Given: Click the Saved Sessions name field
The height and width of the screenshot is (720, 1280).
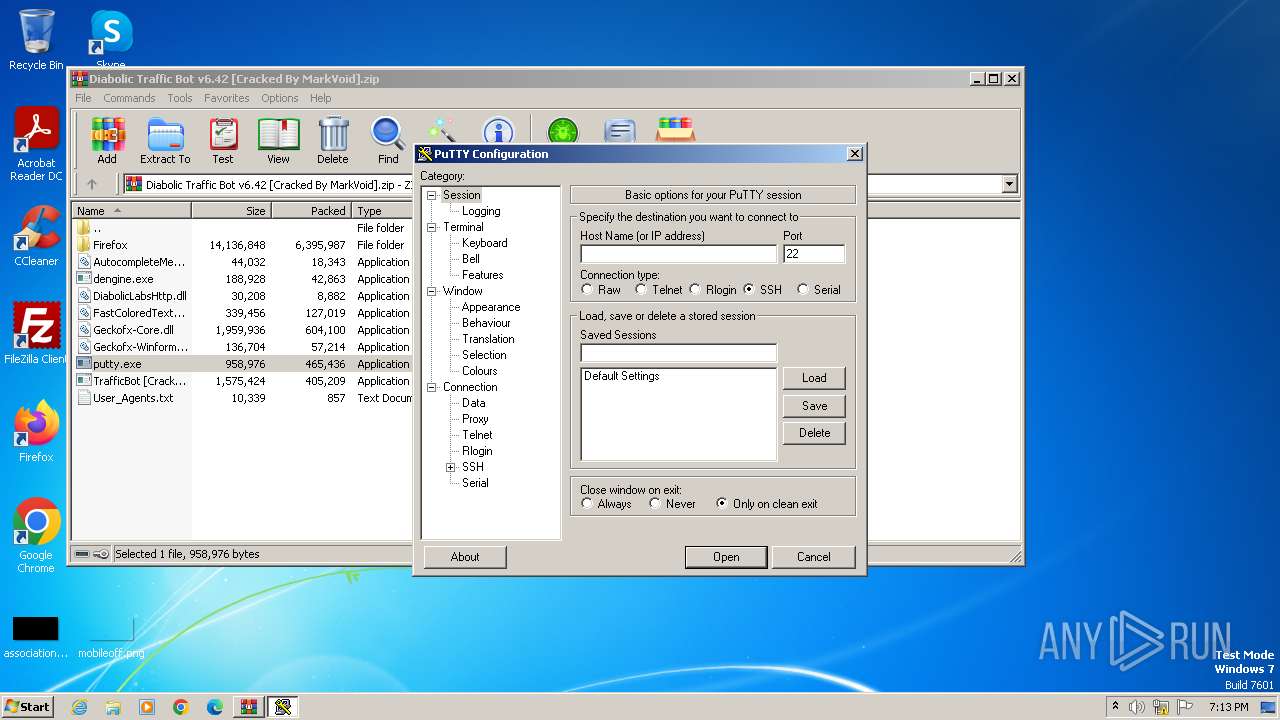Looking at the screenshot, I should coord(678,352).
